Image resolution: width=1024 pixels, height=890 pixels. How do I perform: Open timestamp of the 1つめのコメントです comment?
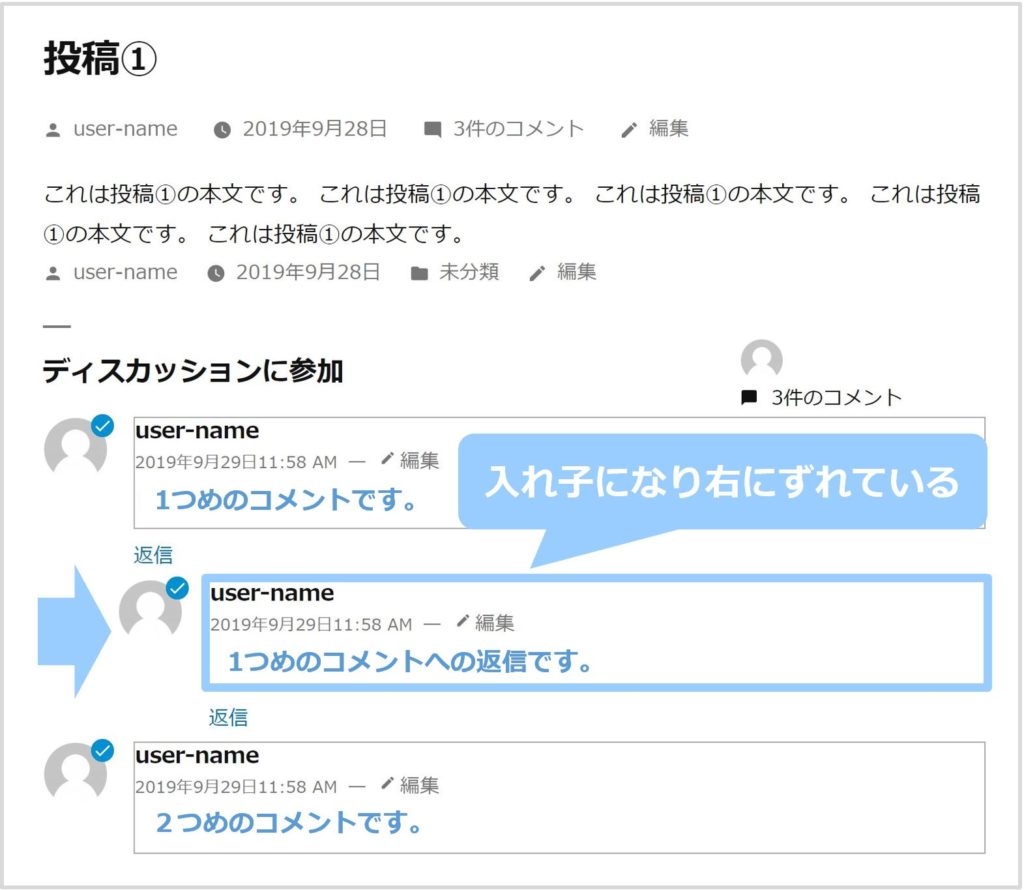(236, 462)
